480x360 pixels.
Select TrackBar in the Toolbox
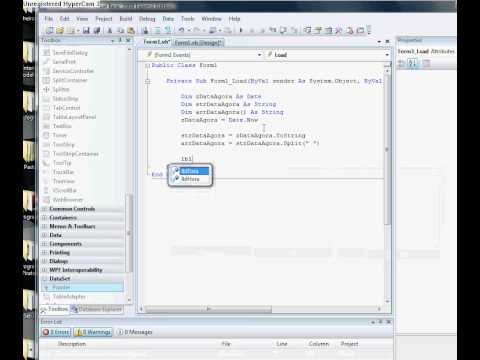(63, 172)
